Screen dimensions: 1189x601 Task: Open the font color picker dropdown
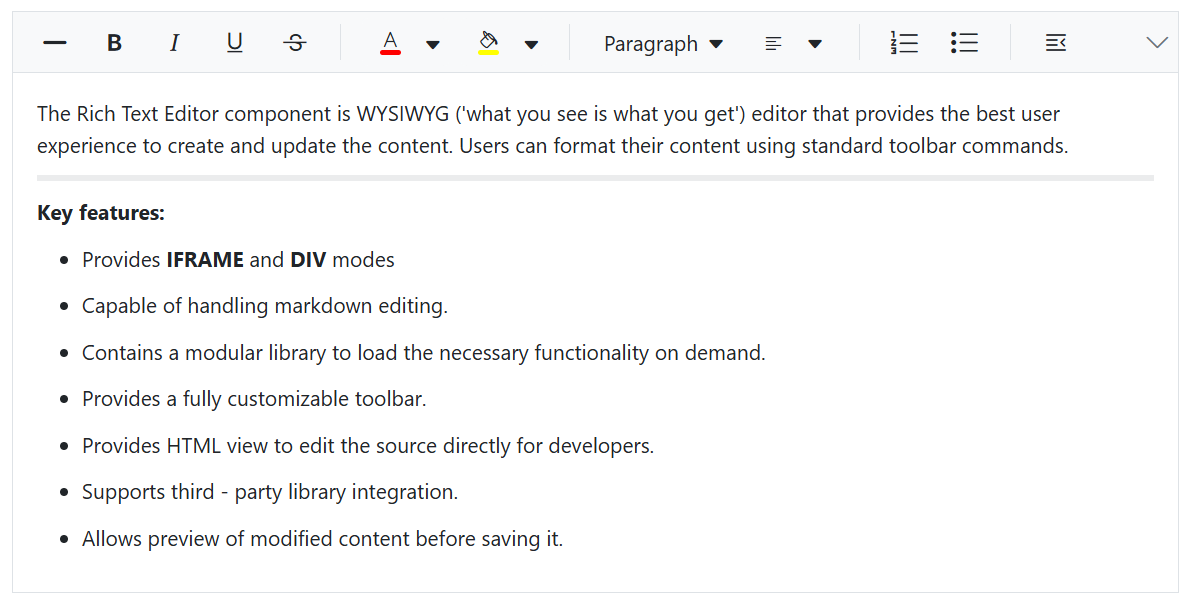pyautogui.click(x=432, y=43)
